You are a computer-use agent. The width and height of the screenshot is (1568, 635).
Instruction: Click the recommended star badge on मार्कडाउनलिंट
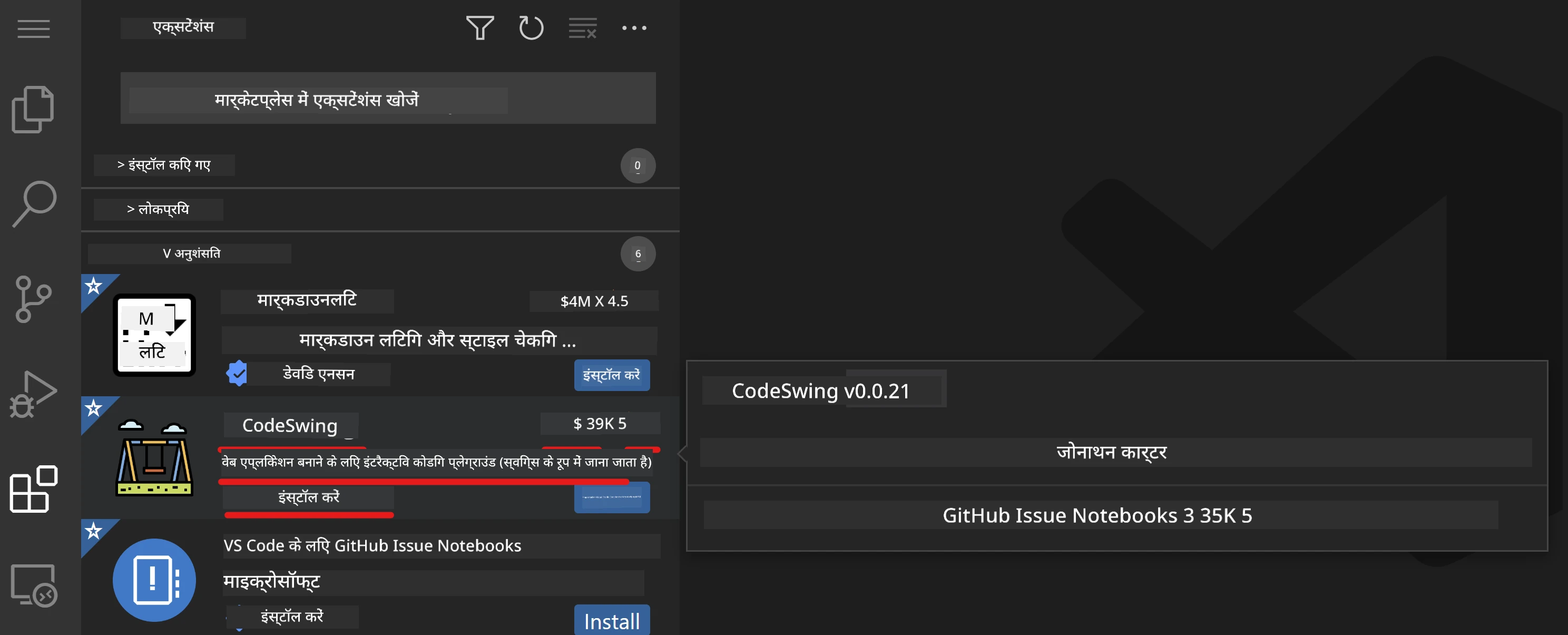tap(93, 286)
